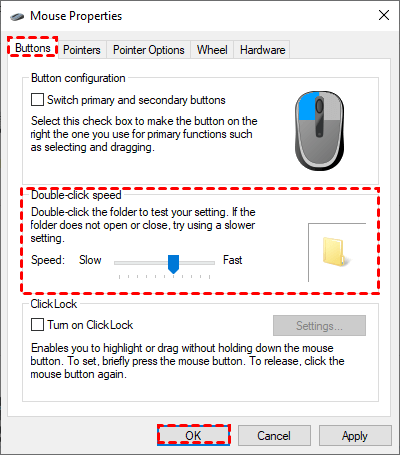
Task: Select the Hardware tab
Action: 262,50
